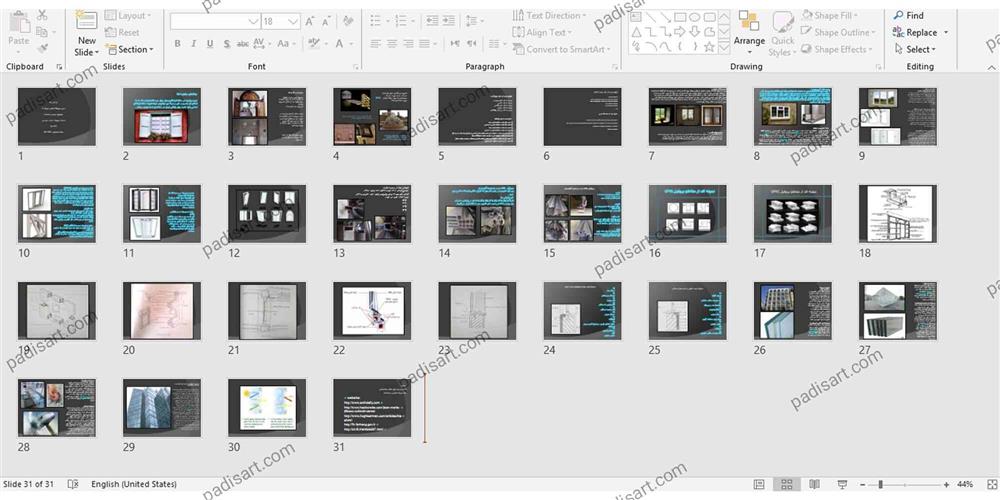
Task: Open Font dialog launcher
Action: pos(353,67)
